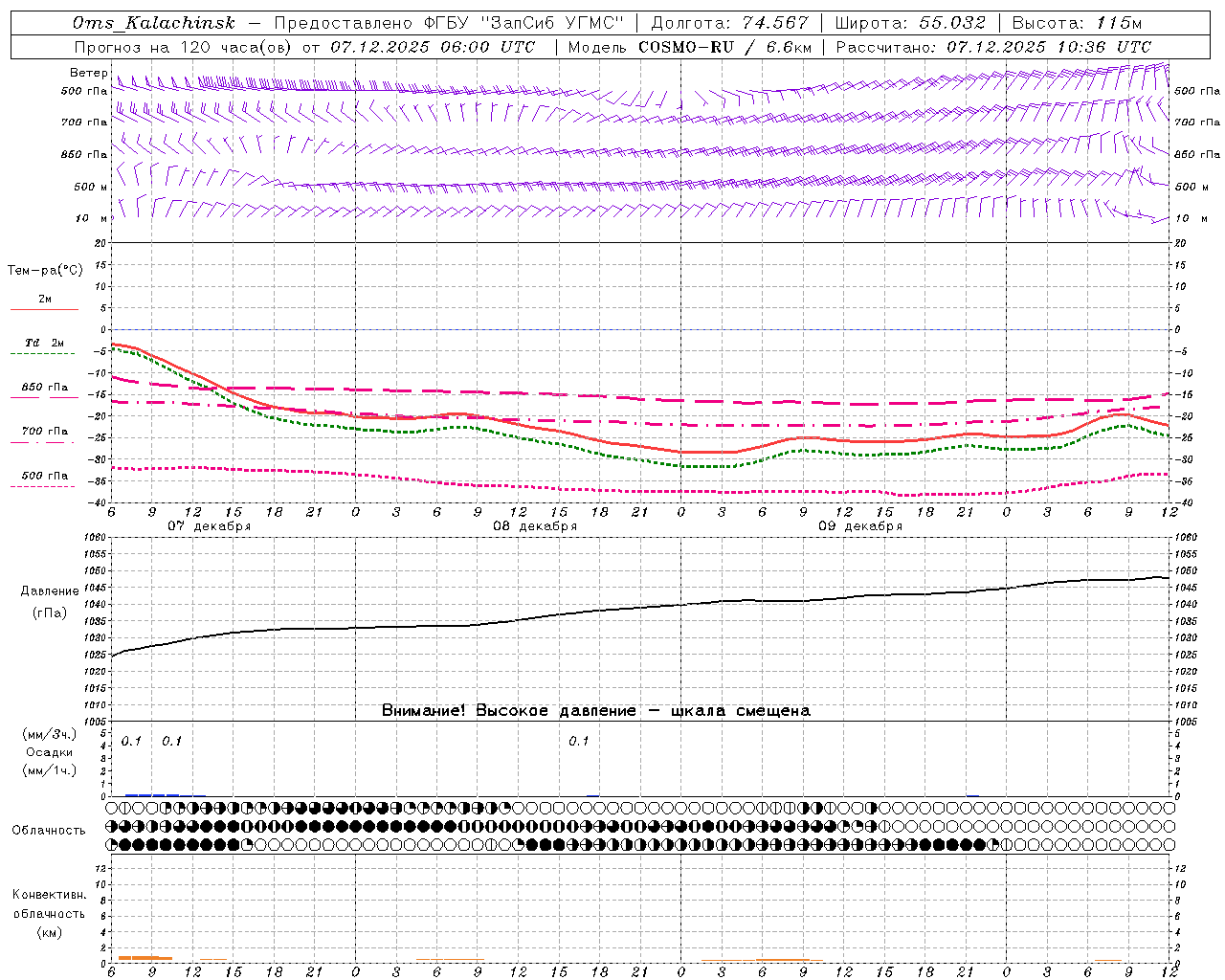Click "Рассчитано: 07.12.2025 10:36 UTC" timestamp
1225x980 pixels.
pyautogui.click(x=993, y=47)
